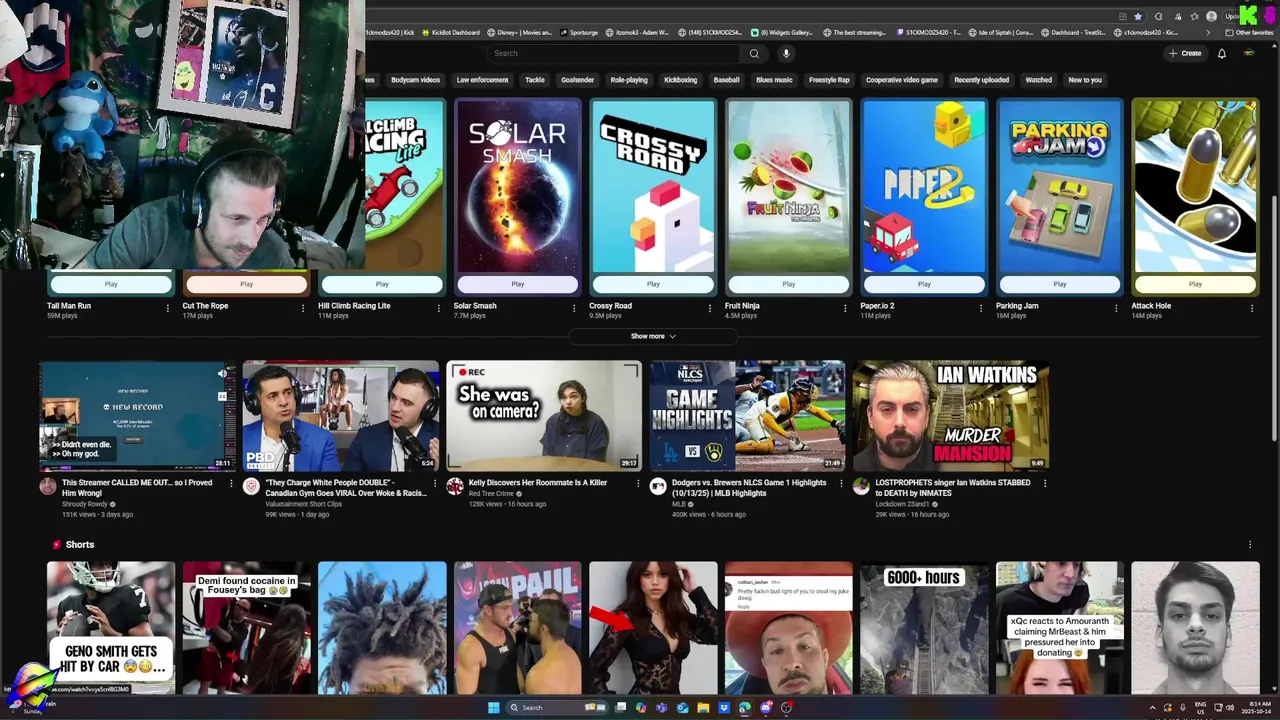1280x720 pixels.
Task: Open options for Kelly Discovers Her Roommate video
Action: 638,483
